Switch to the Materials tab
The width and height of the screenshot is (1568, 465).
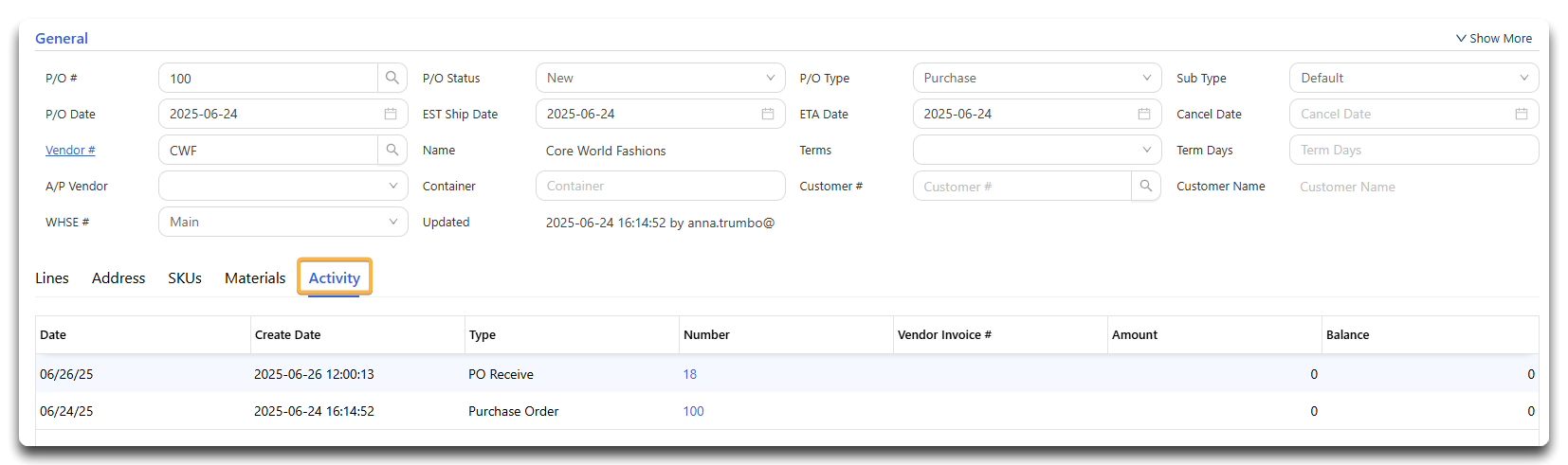(255, 277)
